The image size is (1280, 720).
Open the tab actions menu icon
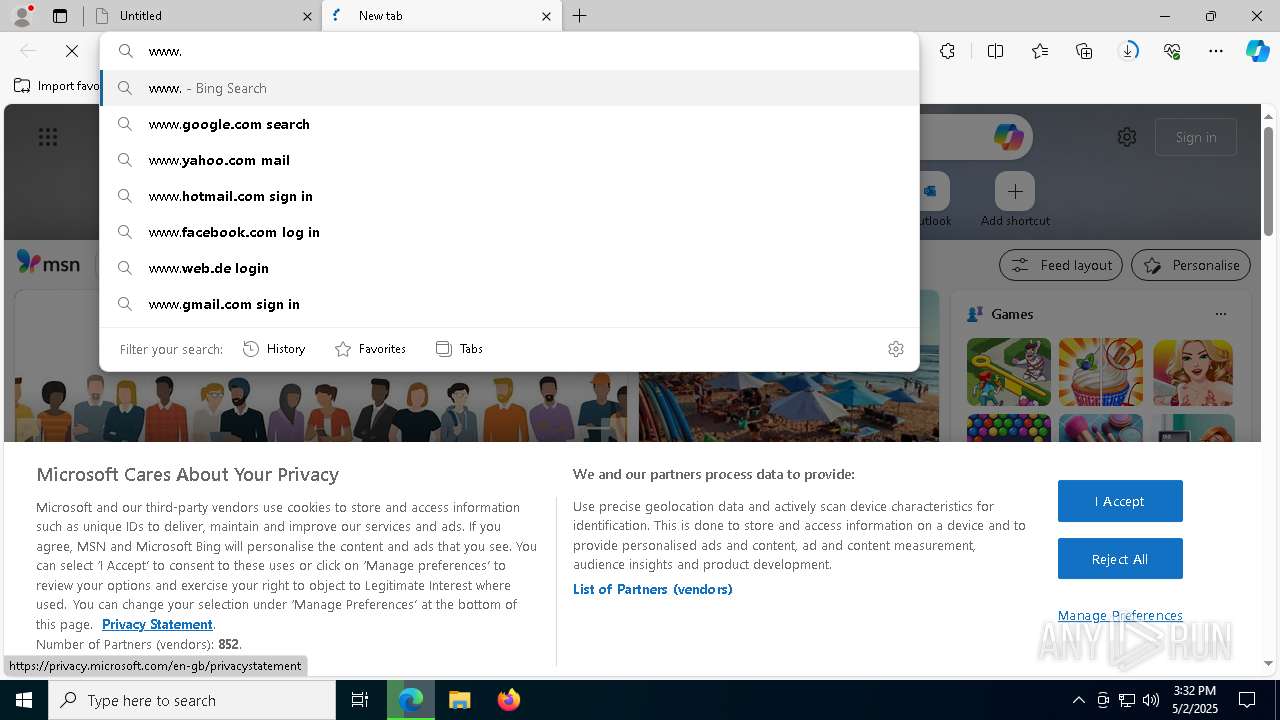click(x=60, y=16)
